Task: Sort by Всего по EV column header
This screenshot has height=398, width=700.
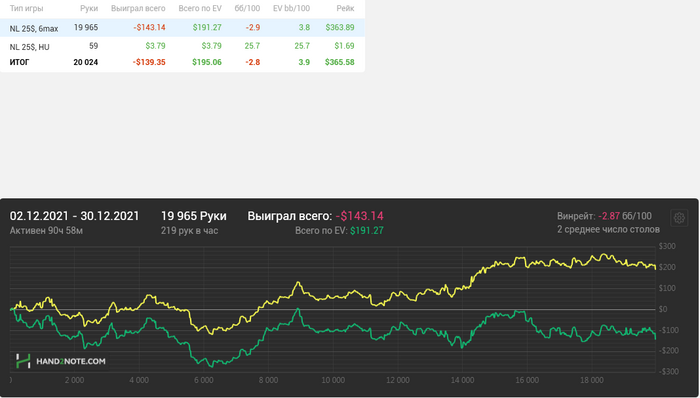Action: pyautogui.click(x=200, y=8)
